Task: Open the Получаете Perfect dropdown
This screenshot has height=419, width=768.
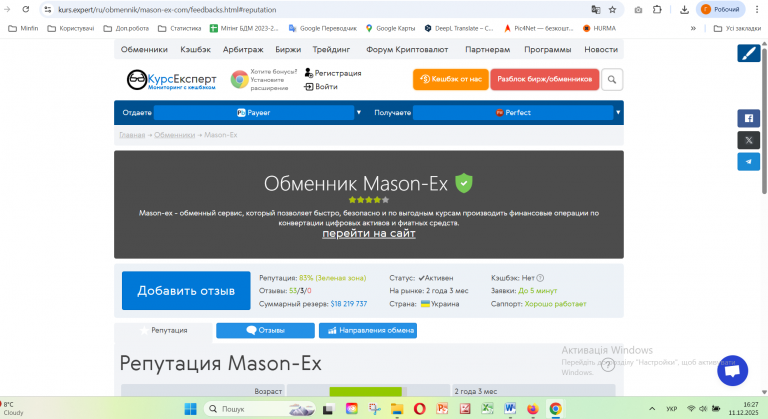Action: pyautogui.click(x=513, y=113)
